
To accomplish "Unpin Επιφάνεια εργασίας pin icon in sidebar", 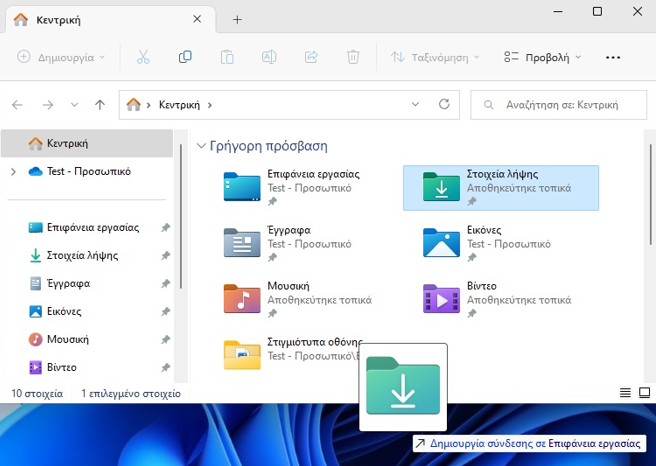I will [166, 228].
